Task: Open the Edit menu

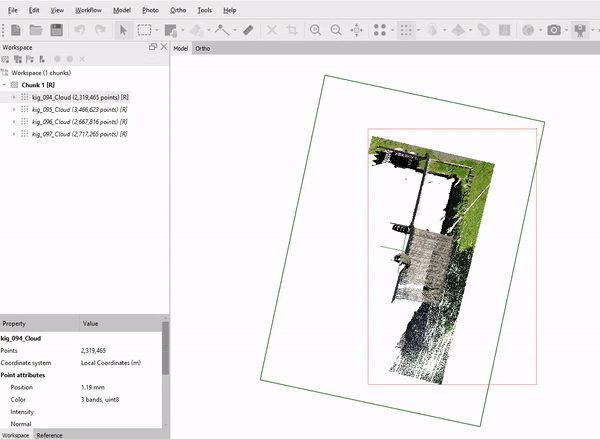Action: (x=34, y=10)
